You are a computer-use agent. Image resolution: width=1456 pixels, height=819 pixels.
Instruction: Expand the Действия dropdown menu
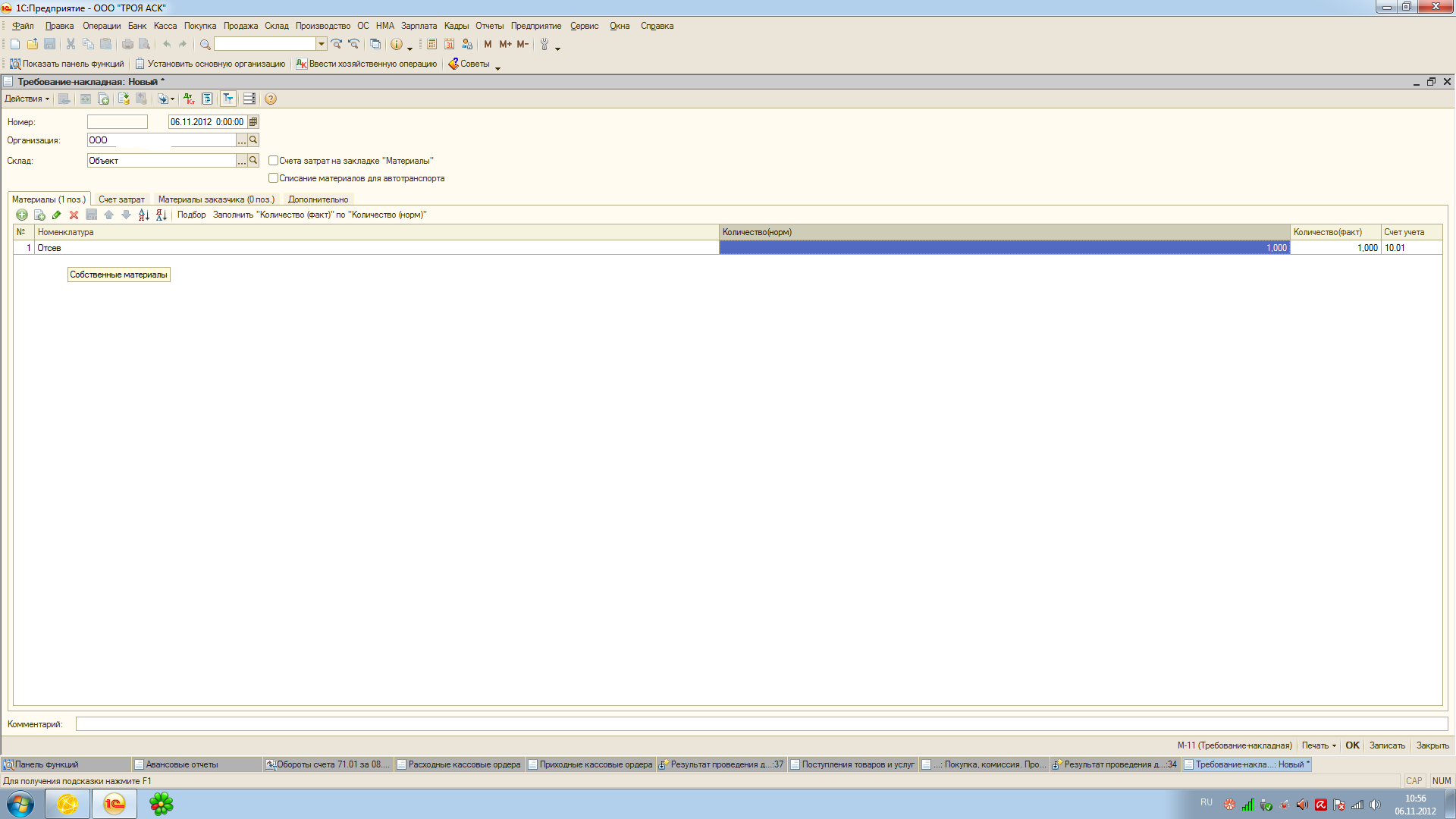pyautogui.click(x=27, y=99)
